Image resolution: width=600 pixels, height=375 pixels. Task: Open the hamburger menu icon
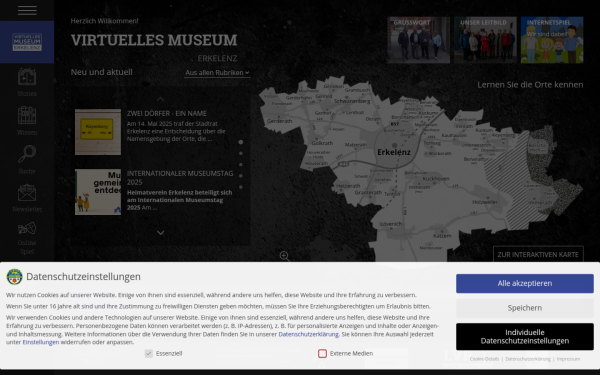(27, 10)
